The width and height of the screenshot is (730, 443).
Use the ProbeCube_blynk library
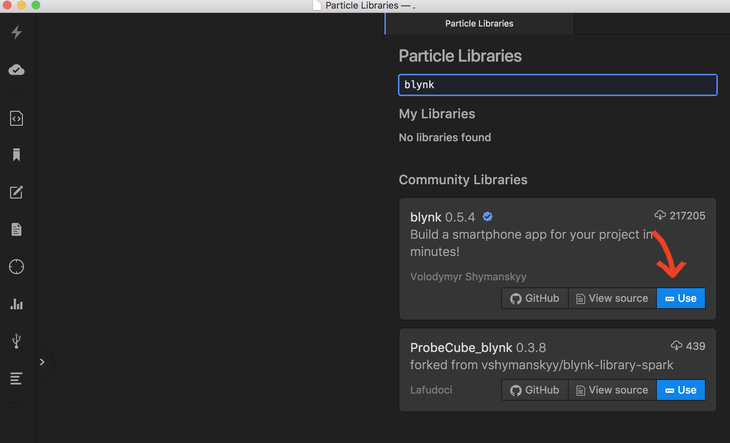point(681,390)
